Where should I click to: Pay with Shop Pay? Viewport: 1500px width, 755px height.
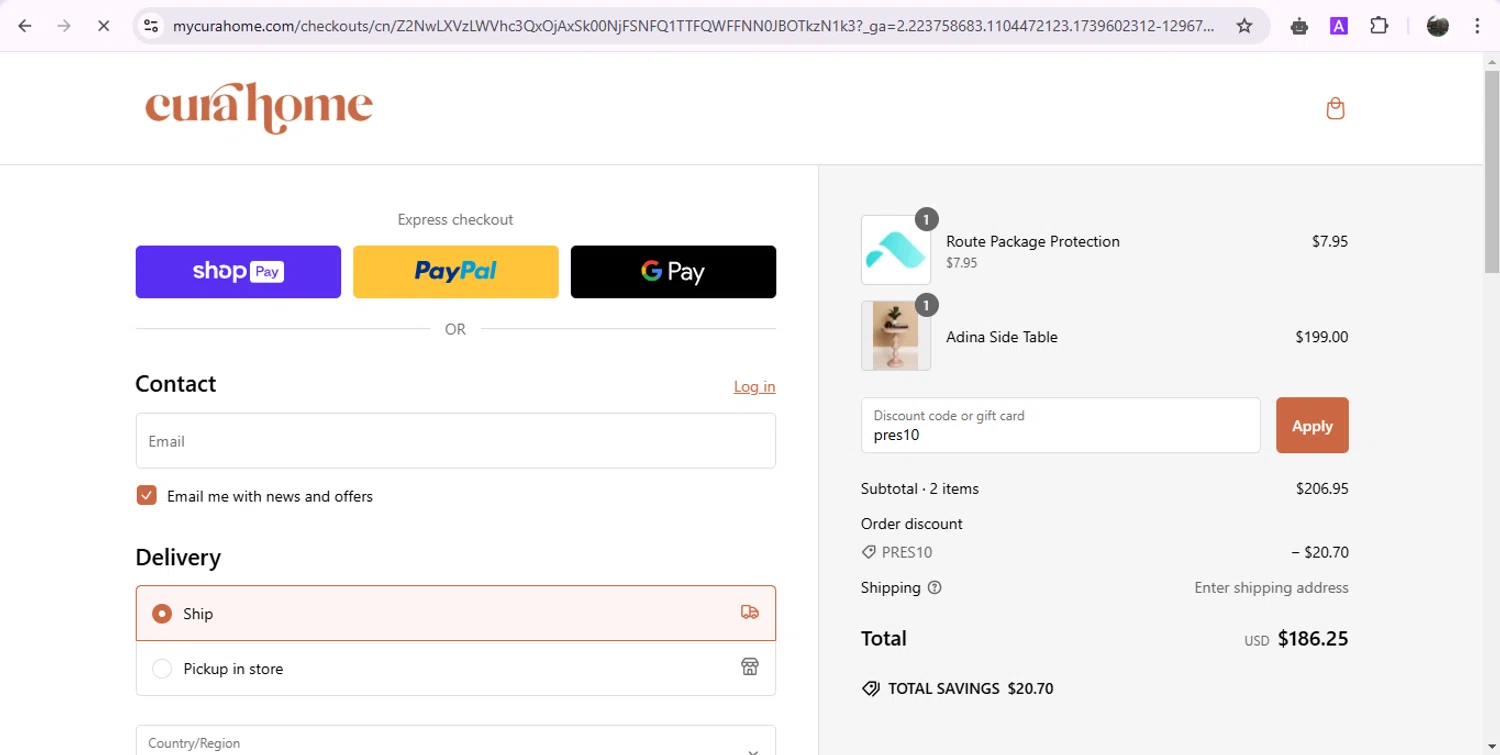tap(238, 272)
